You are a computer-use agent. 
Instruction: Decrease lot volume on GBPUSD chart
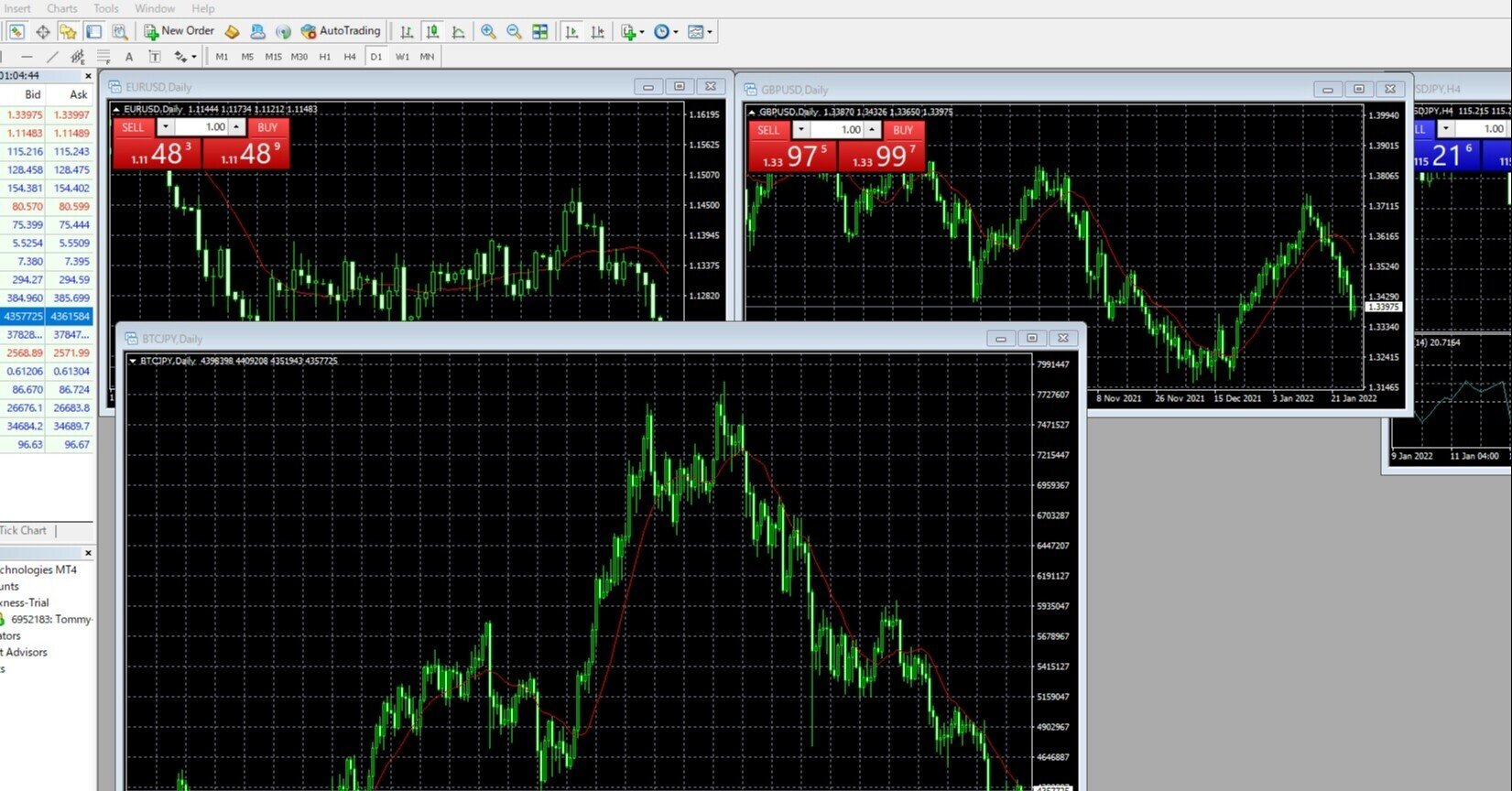[x=800, y=130]
